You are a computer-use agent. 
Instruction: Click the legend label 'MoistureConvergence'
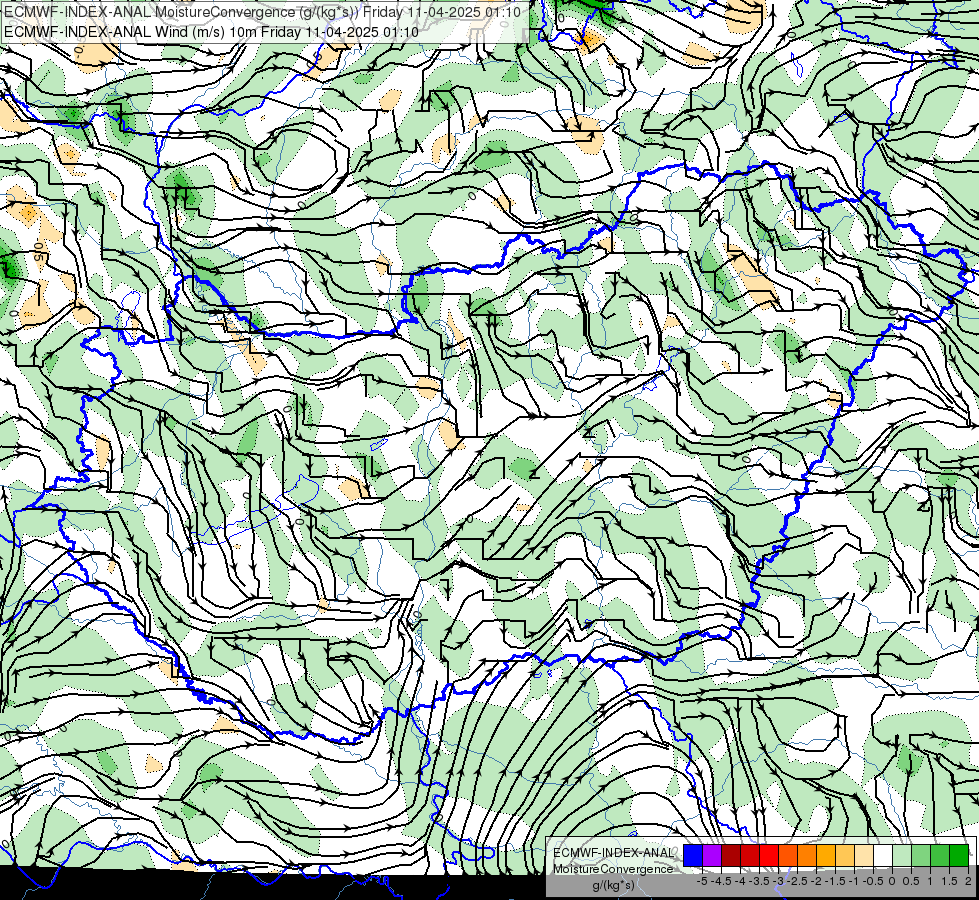[x=612, y=869]
